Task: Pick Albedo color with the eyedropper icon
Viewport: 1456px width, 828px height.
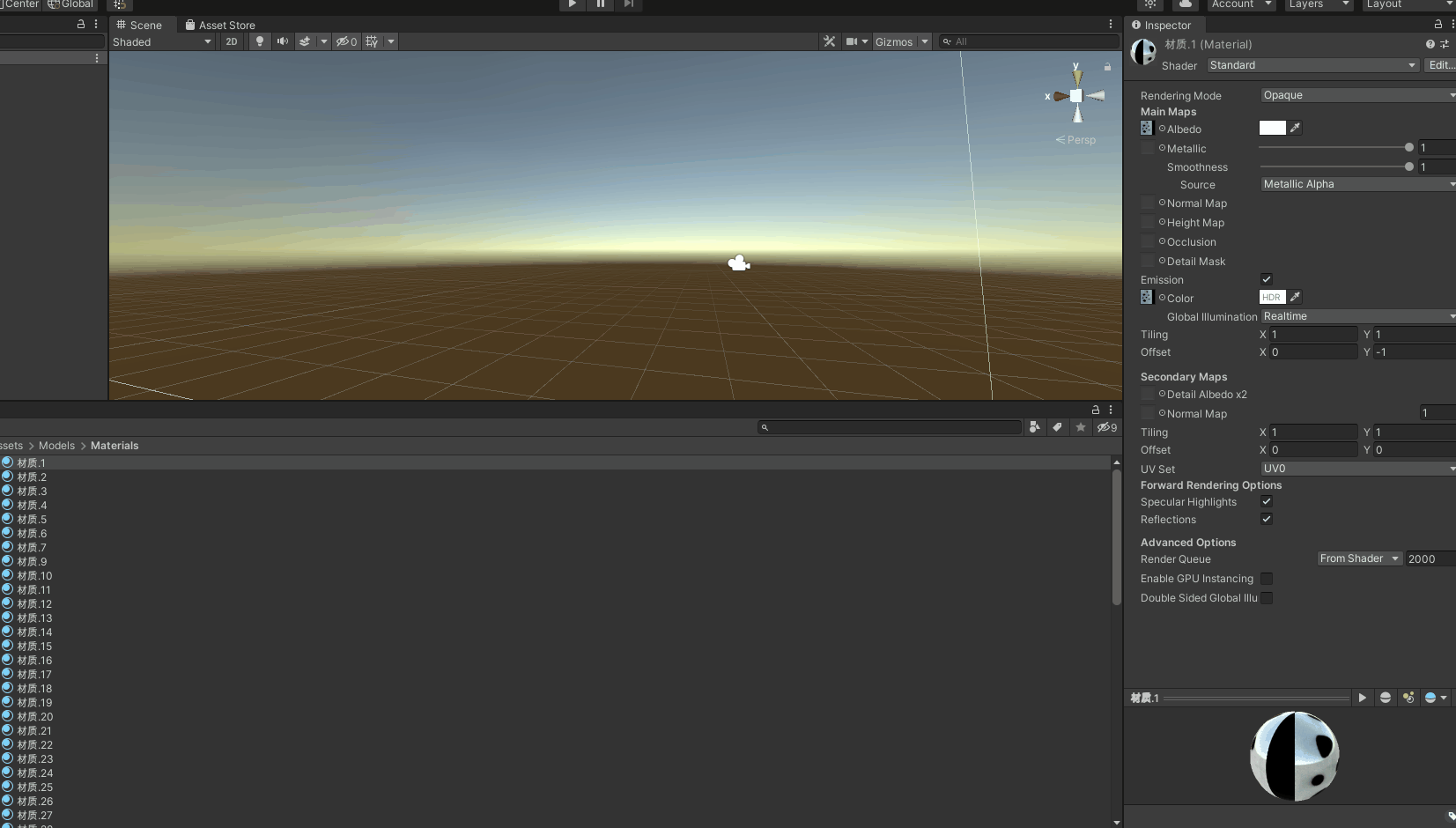Action: [x=1295, y=128]
